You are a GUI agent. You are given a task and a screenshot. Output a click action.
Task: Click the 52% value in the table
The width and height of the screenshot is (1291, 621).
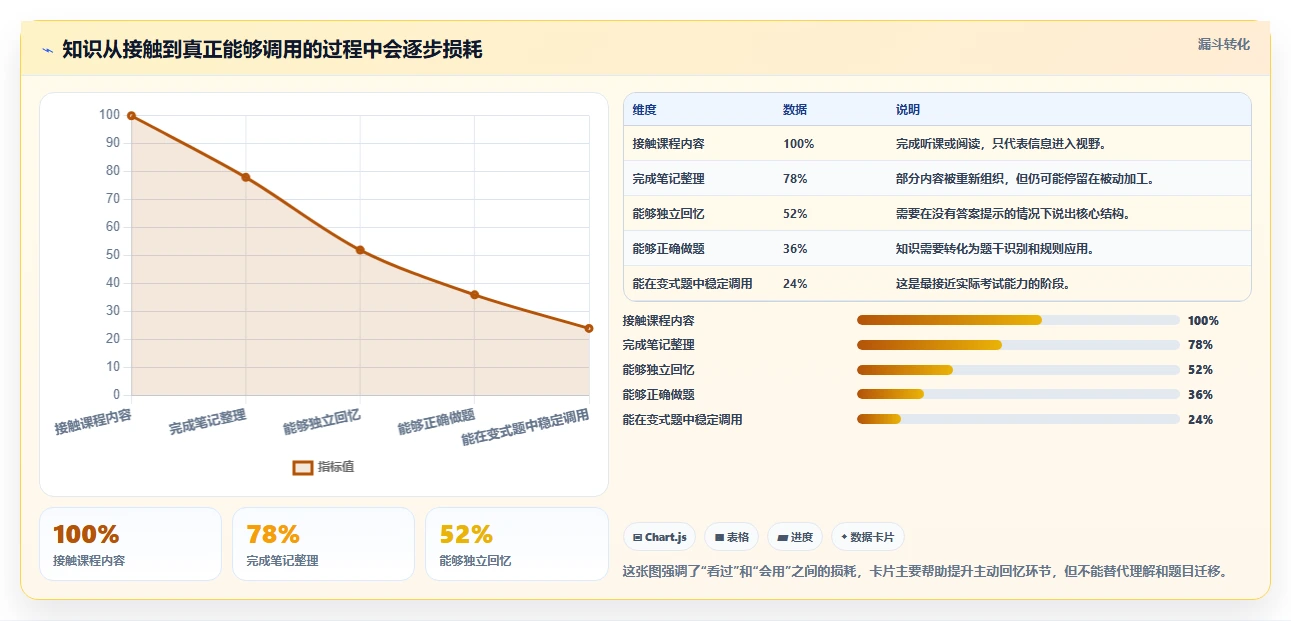coord(795,214)
